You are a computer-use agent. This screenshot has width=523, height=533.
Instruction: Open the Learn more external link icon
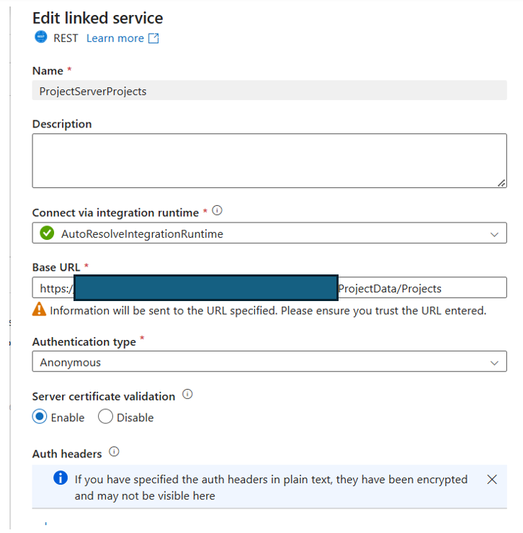pyautogui.click(x=154, y=38)
